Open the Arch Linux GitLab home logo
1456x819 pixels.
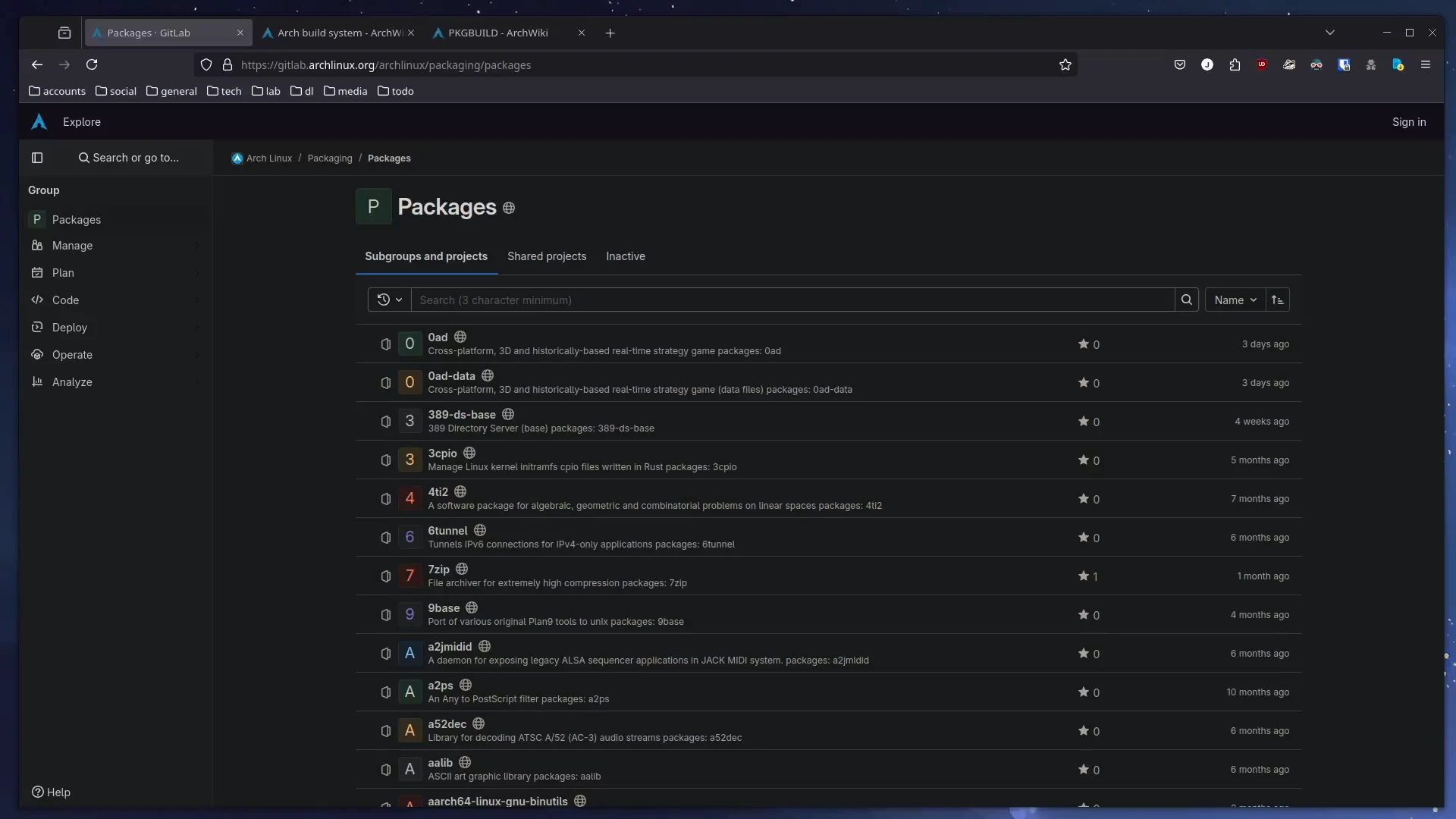39,122
